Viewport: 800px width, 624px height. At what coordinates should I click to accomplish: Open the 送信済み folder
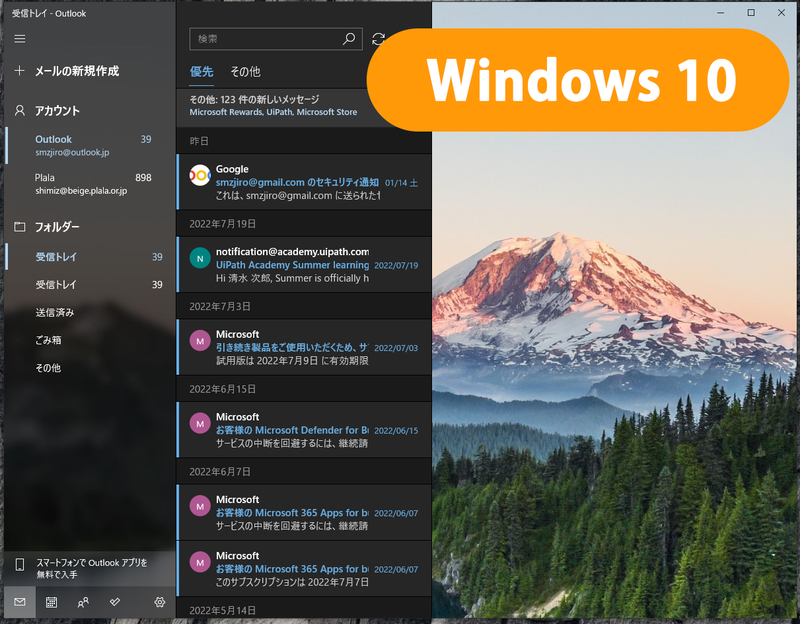coord(90,312)
